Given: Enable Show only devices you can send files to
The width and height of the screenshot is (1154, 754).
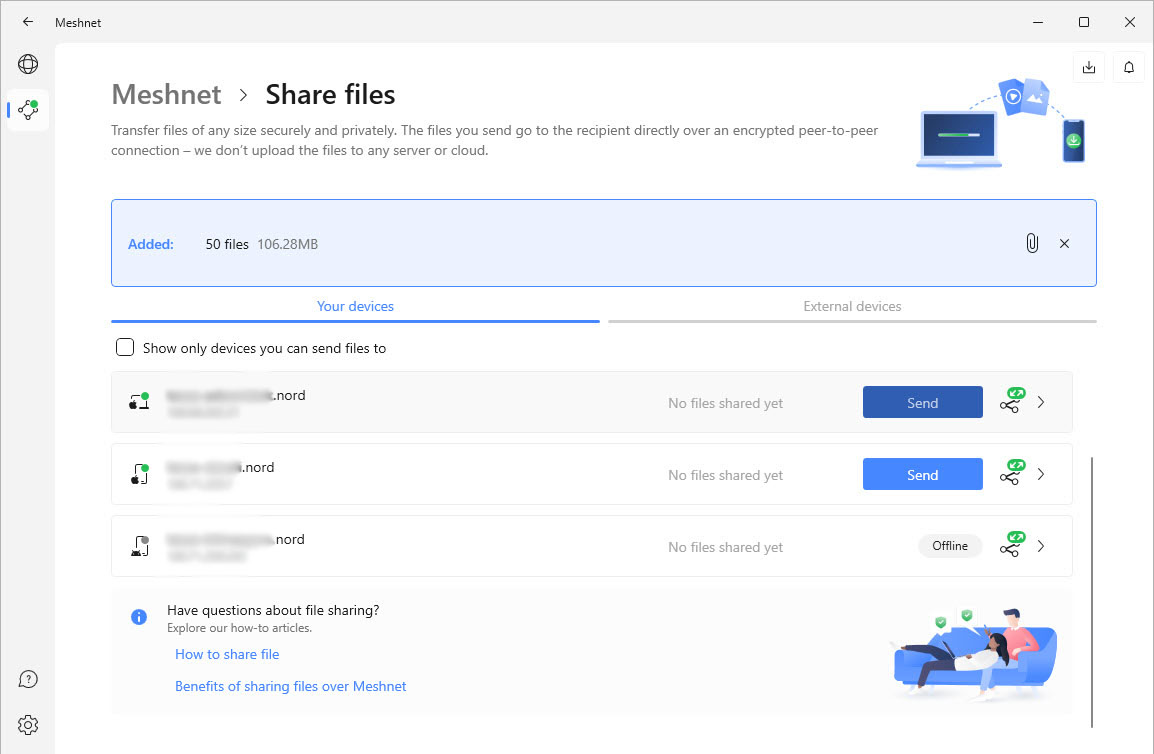Looking at the screenshot, I should tap(125, 348).
